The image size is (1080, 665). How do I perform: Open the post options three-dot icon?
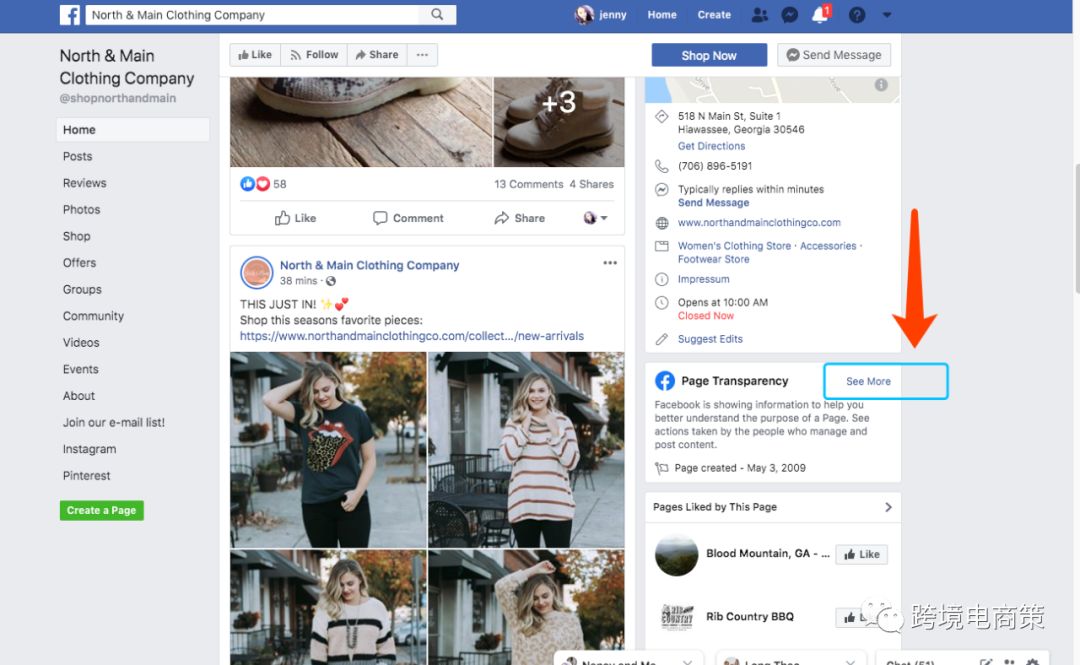click(x=610, y=263)
